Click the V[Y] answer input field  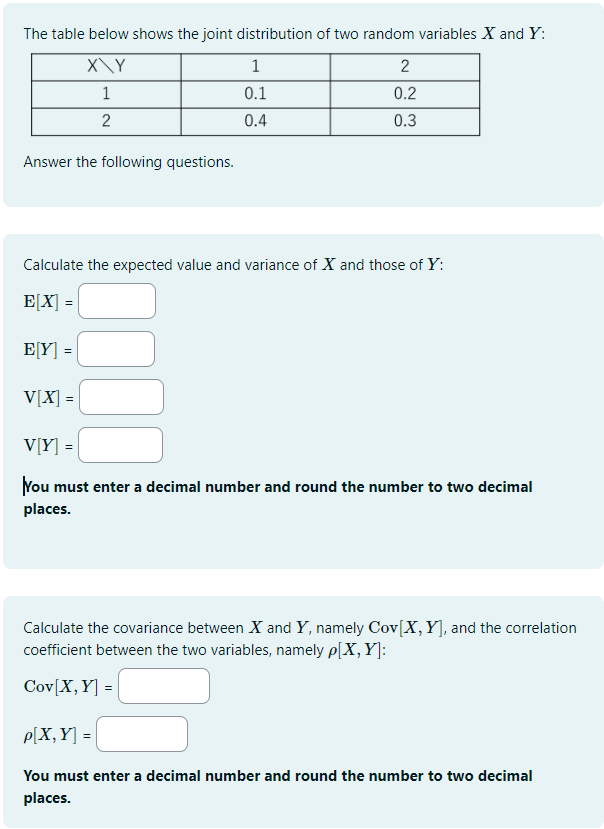(119, 444)
